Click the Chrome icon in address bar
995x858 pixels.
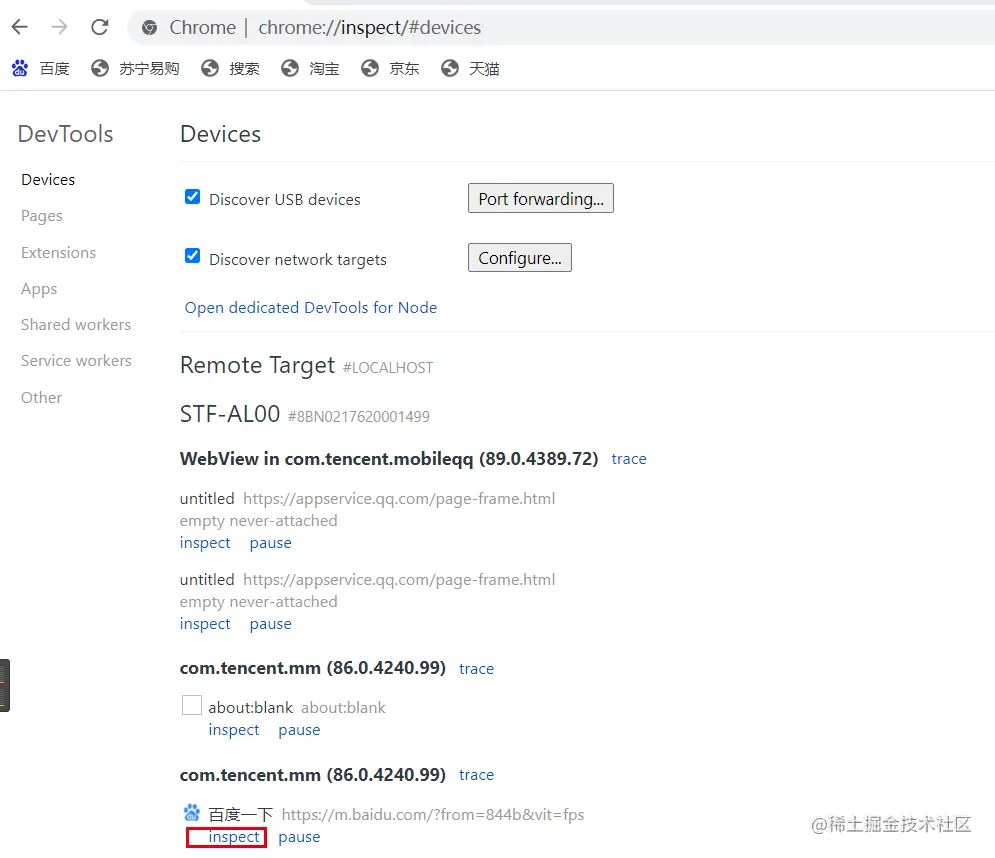coord(150,27)
